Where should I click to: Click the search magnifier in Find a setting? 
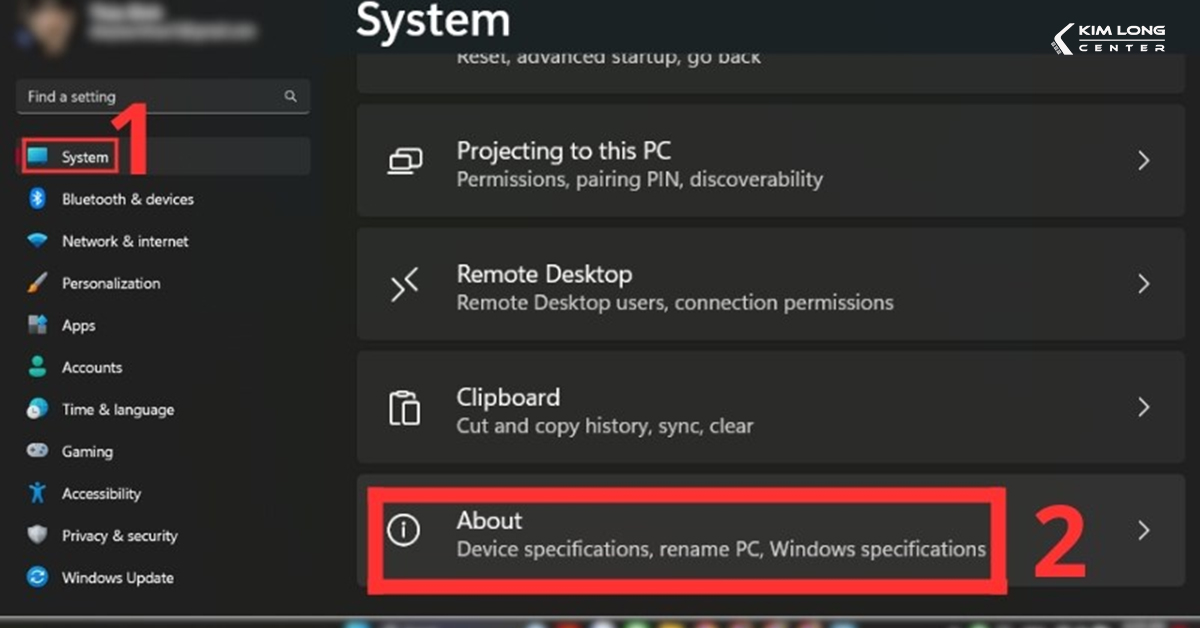290,96
